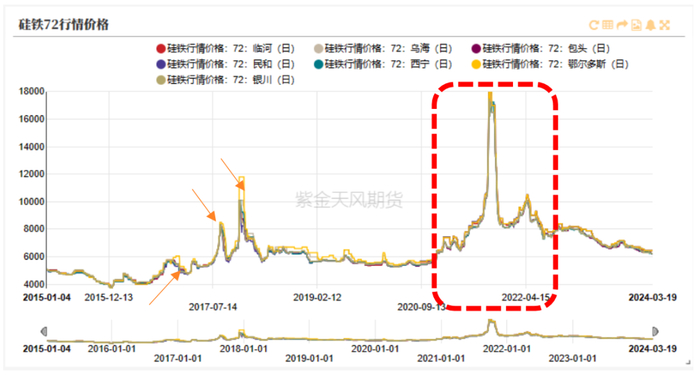This screenshot has height=375, width=700.
Task: Toggle the 西宁 (日) series legend
Action: [383, 64]
